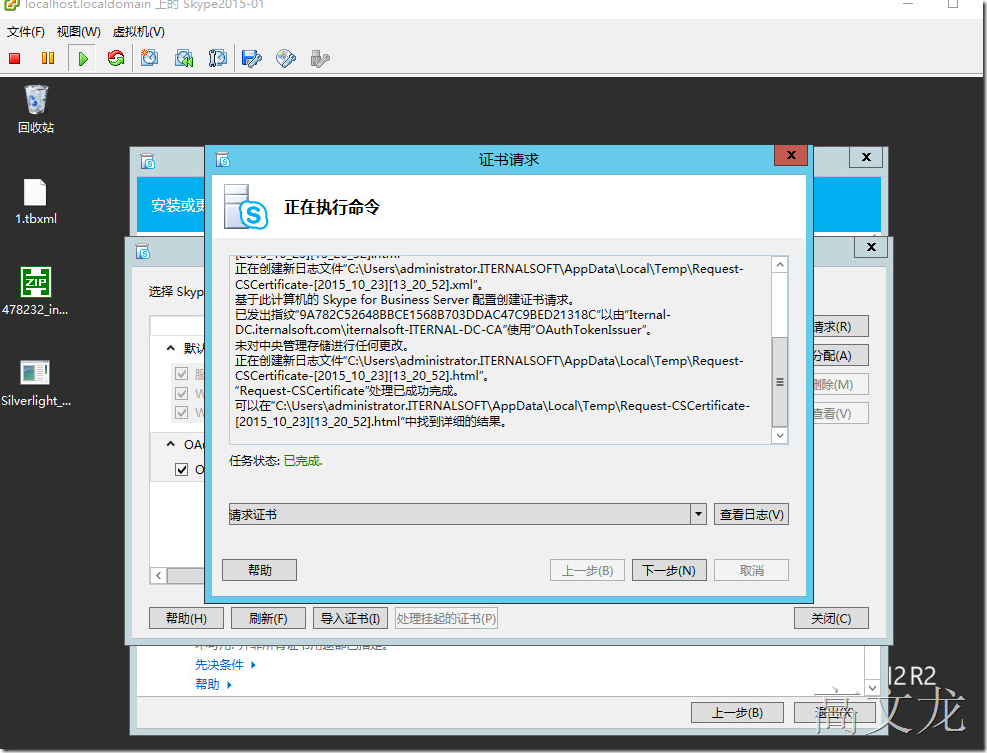Expand the 先决条件 link arrow
The image size is (987, 753).
[253, 664]
